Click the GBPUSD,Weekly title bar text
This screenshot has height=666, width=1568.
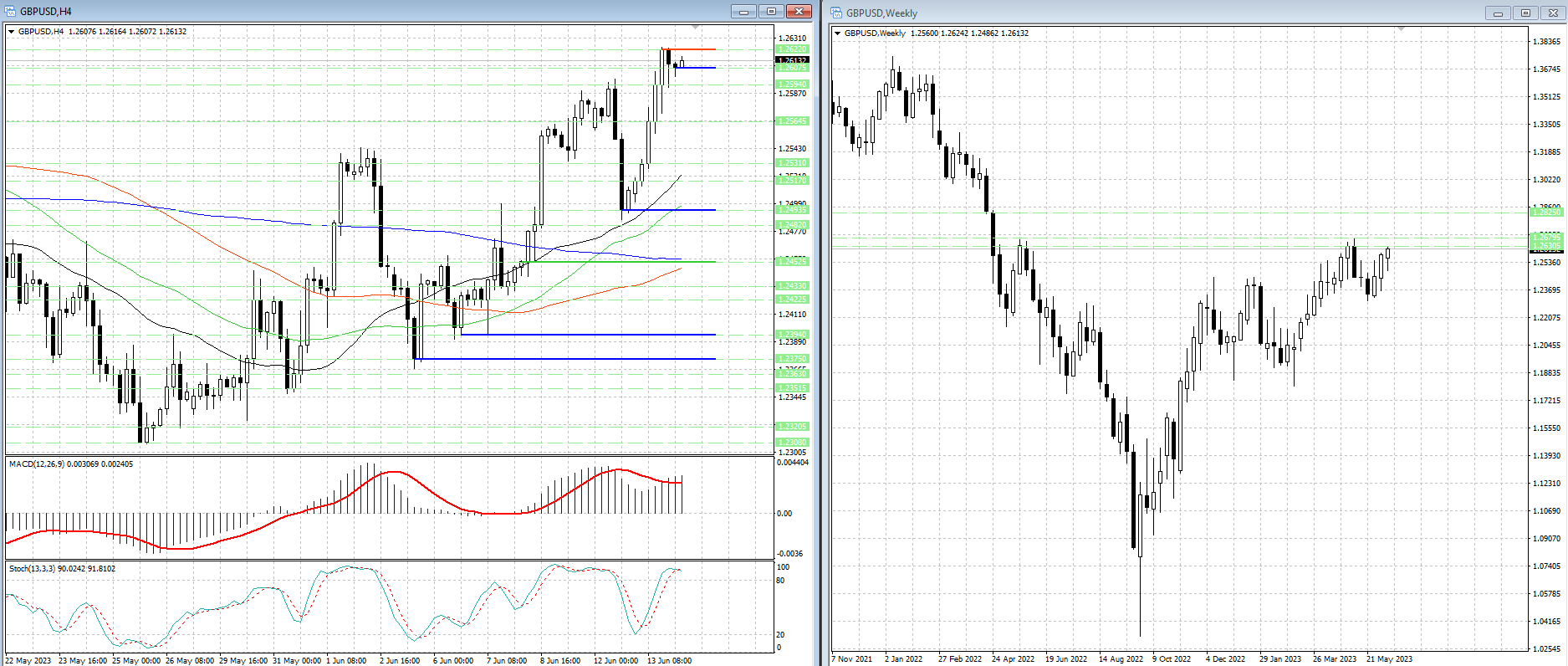point(881,13)
